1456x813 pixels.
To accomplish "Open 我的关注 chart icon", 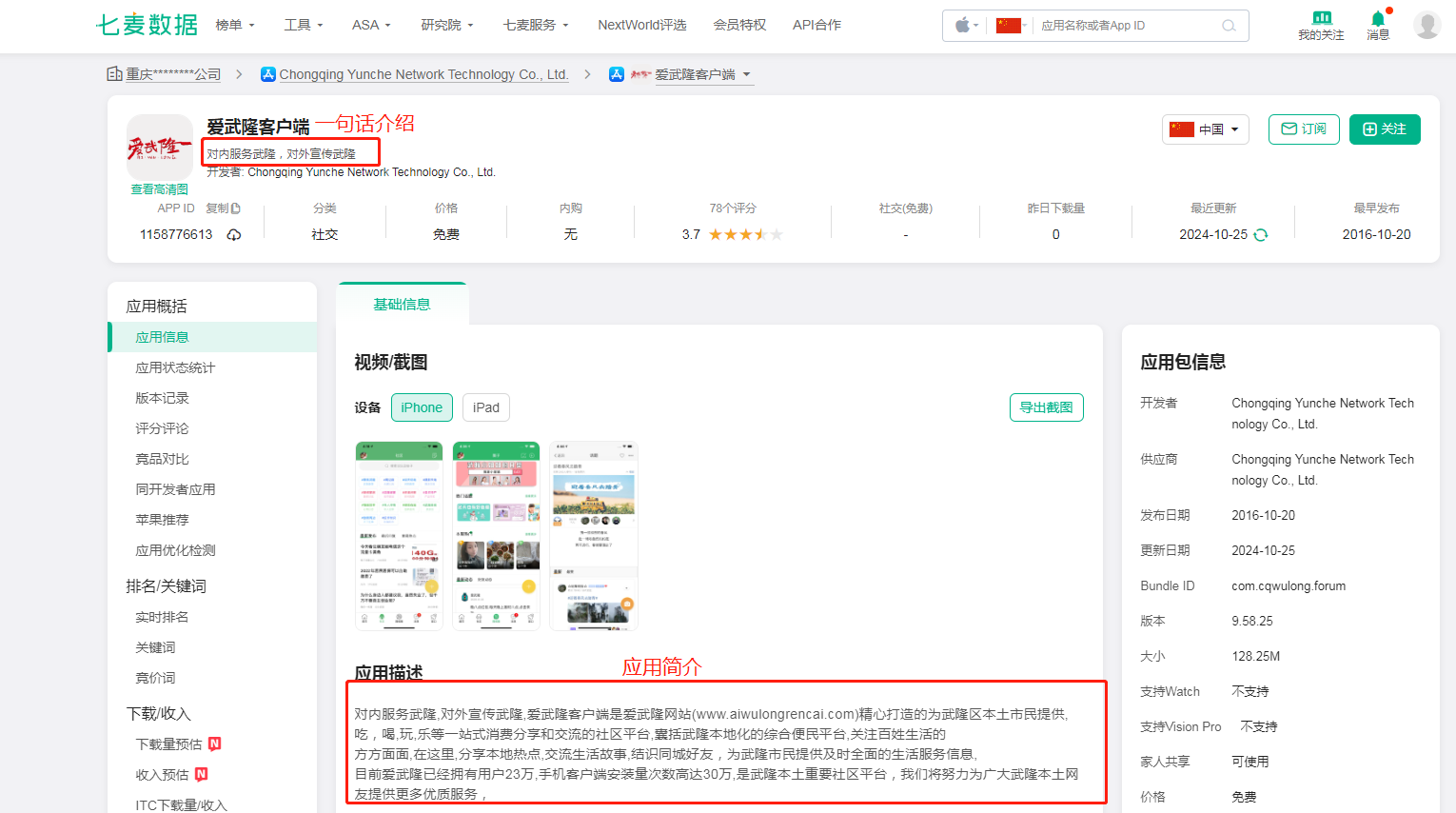I will click(x=1322, y=18).
